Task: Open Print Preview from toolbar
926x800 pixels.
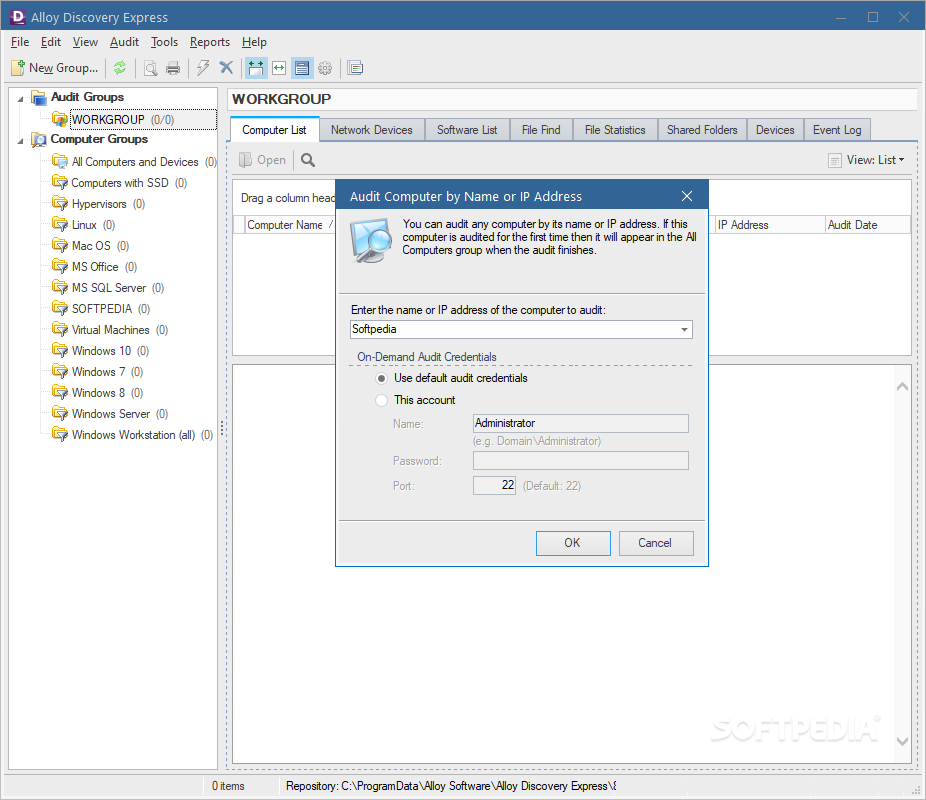Action: coord(151,68)
